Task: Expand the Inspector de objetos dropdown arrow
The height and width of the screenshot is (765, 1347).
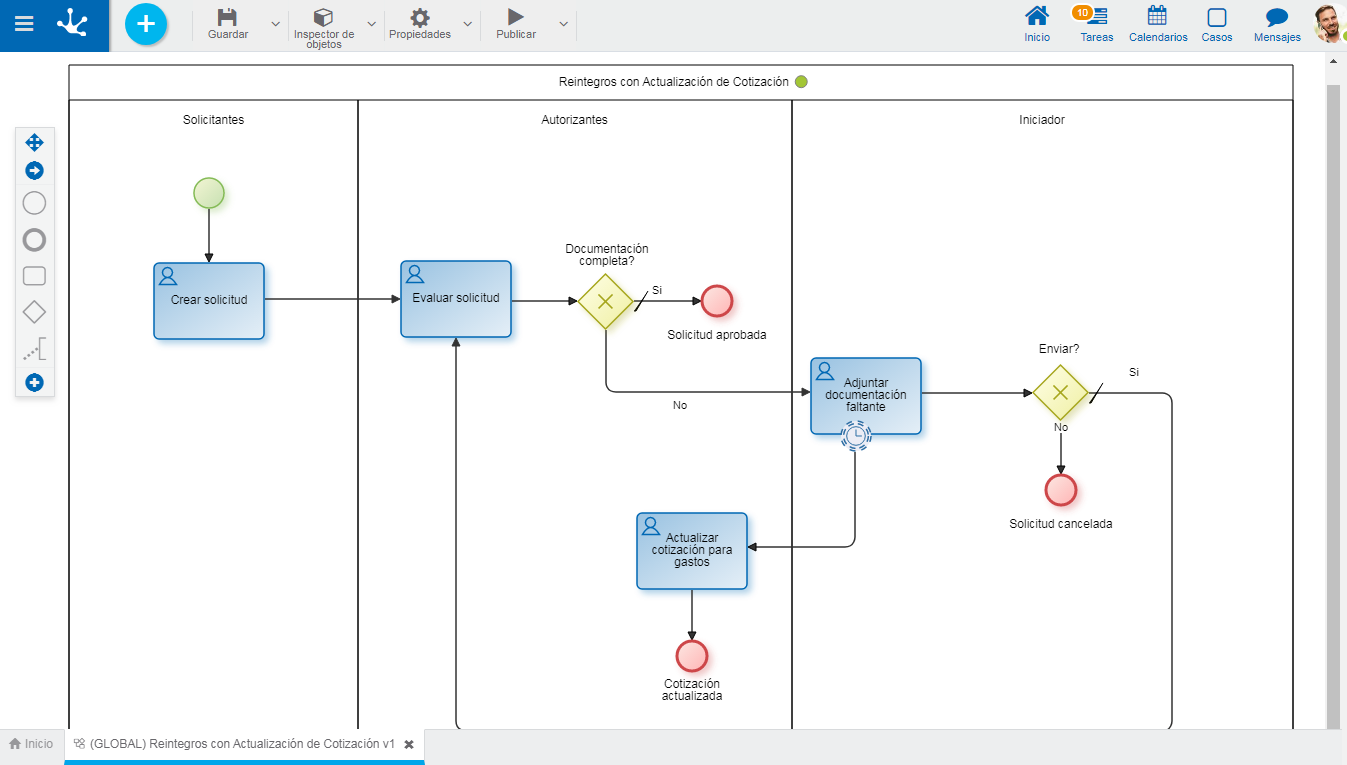Action: click(372, 24)
